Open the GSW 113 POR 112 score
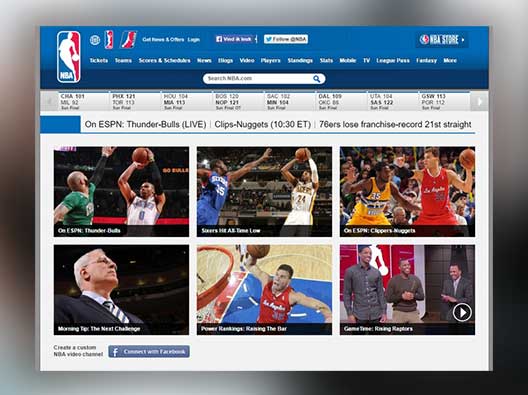The image size is (528, 395). point(444,101)
